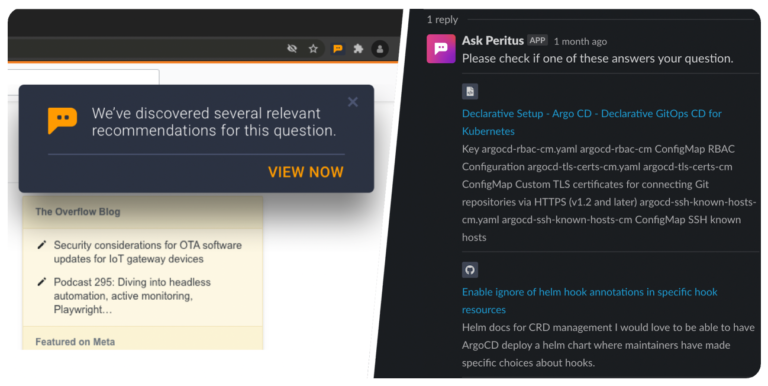
Task: Open Enable ignore of helm hook annotations link
Action: 590,301
